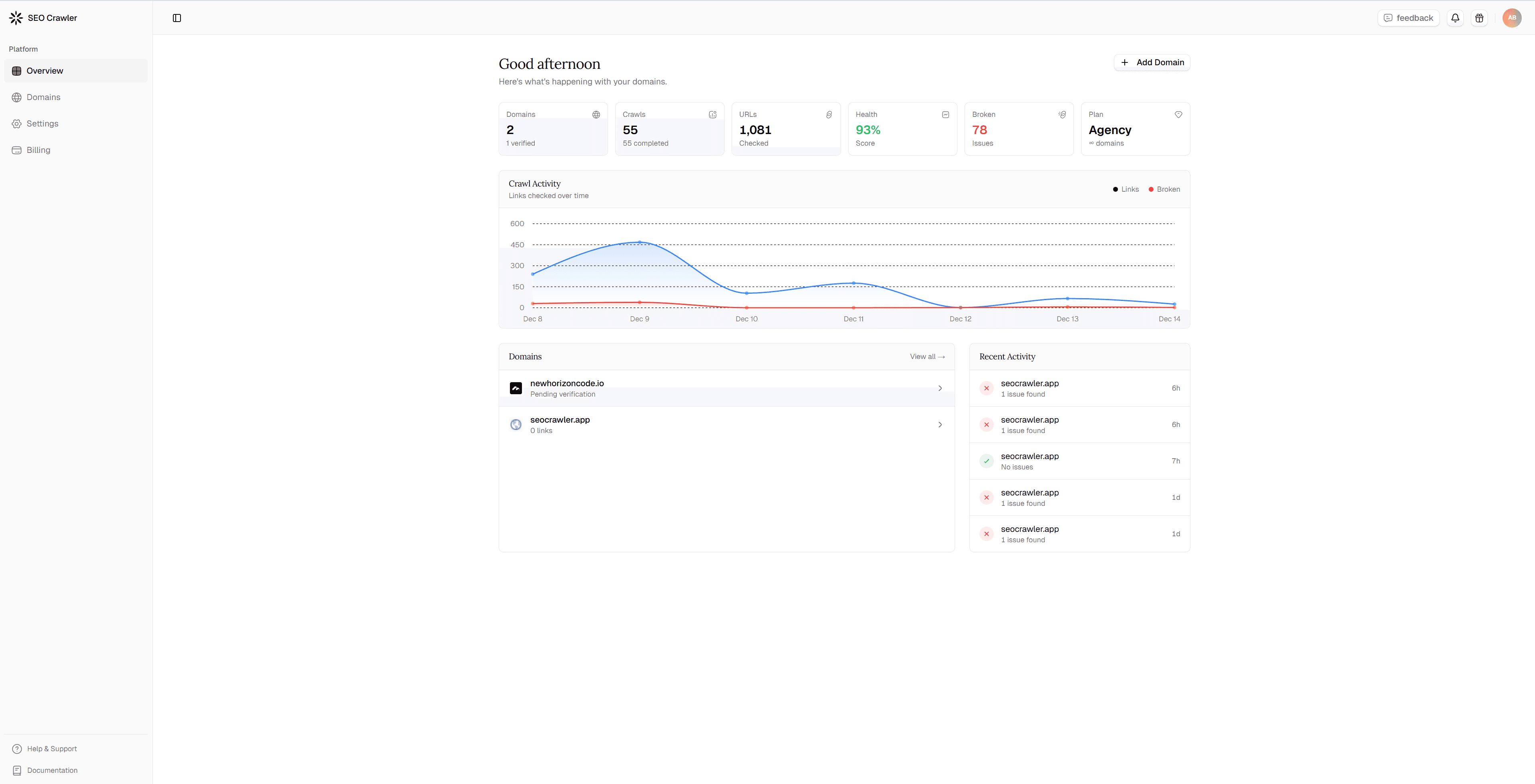The width and height of the screenshot is (1535, 784).
Task: Click the 93% Health score indicator
Action: pyautogui.click(x=868, y=130)
